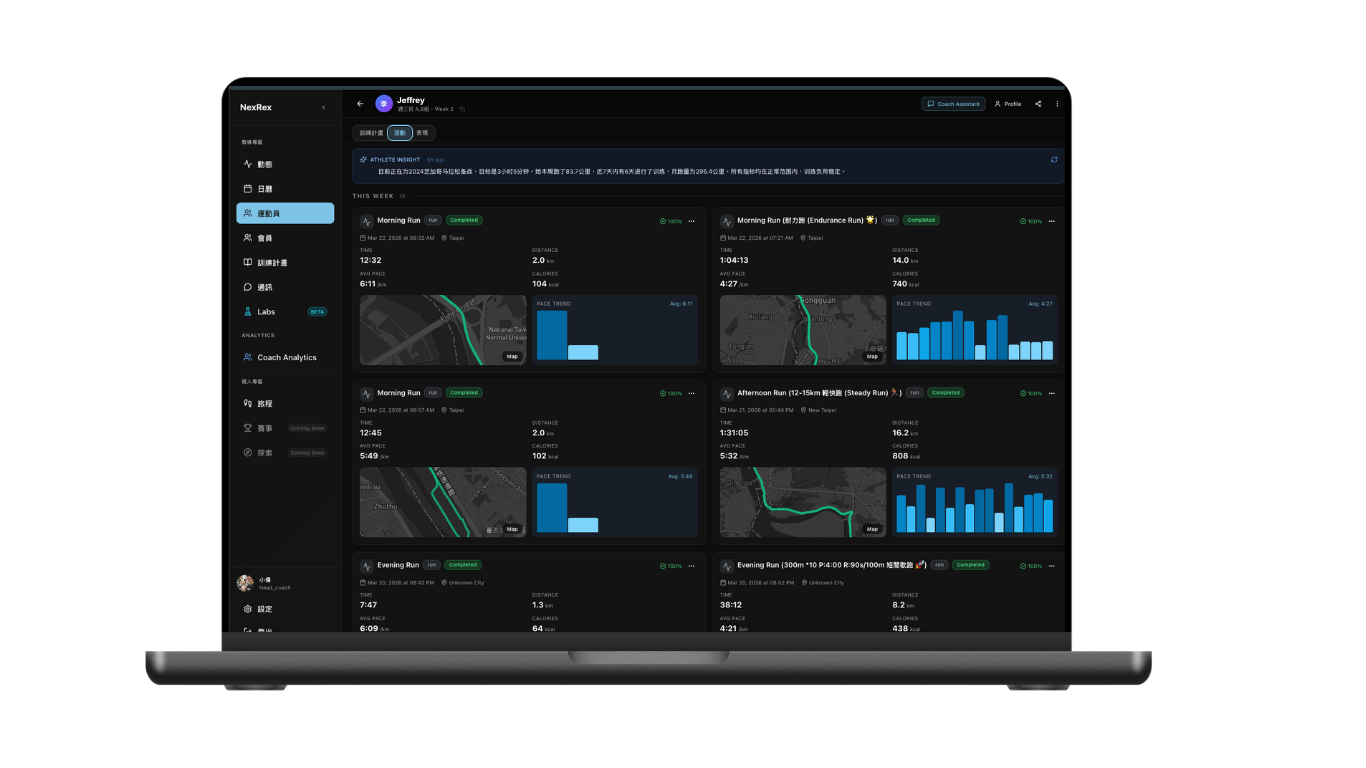Viewport: 1366px width, 768px height.
Task: Open the Head_coach user avatar
Action: point(245,583)
